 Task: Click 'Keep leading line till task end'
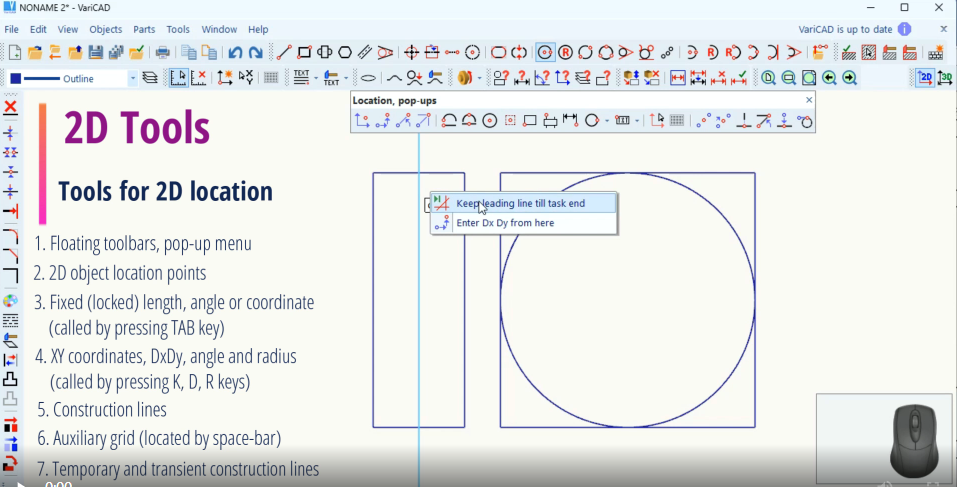click(520, 203)
